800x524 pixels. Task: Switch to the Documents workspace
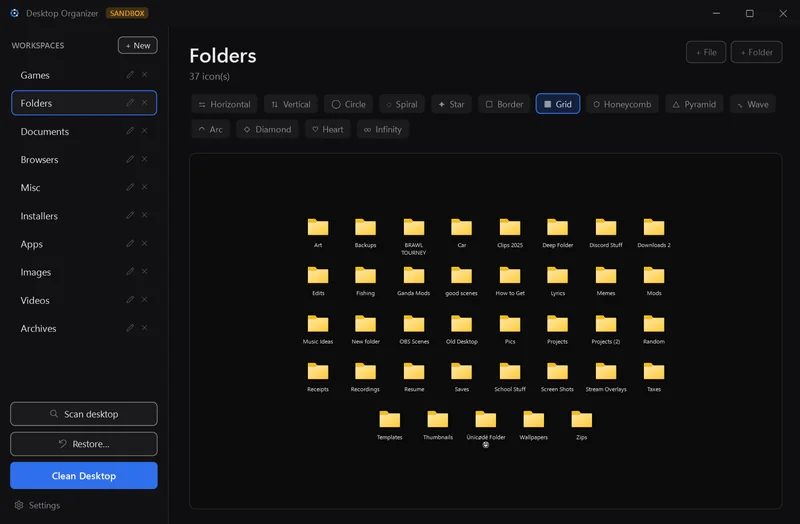click(84, 131)
